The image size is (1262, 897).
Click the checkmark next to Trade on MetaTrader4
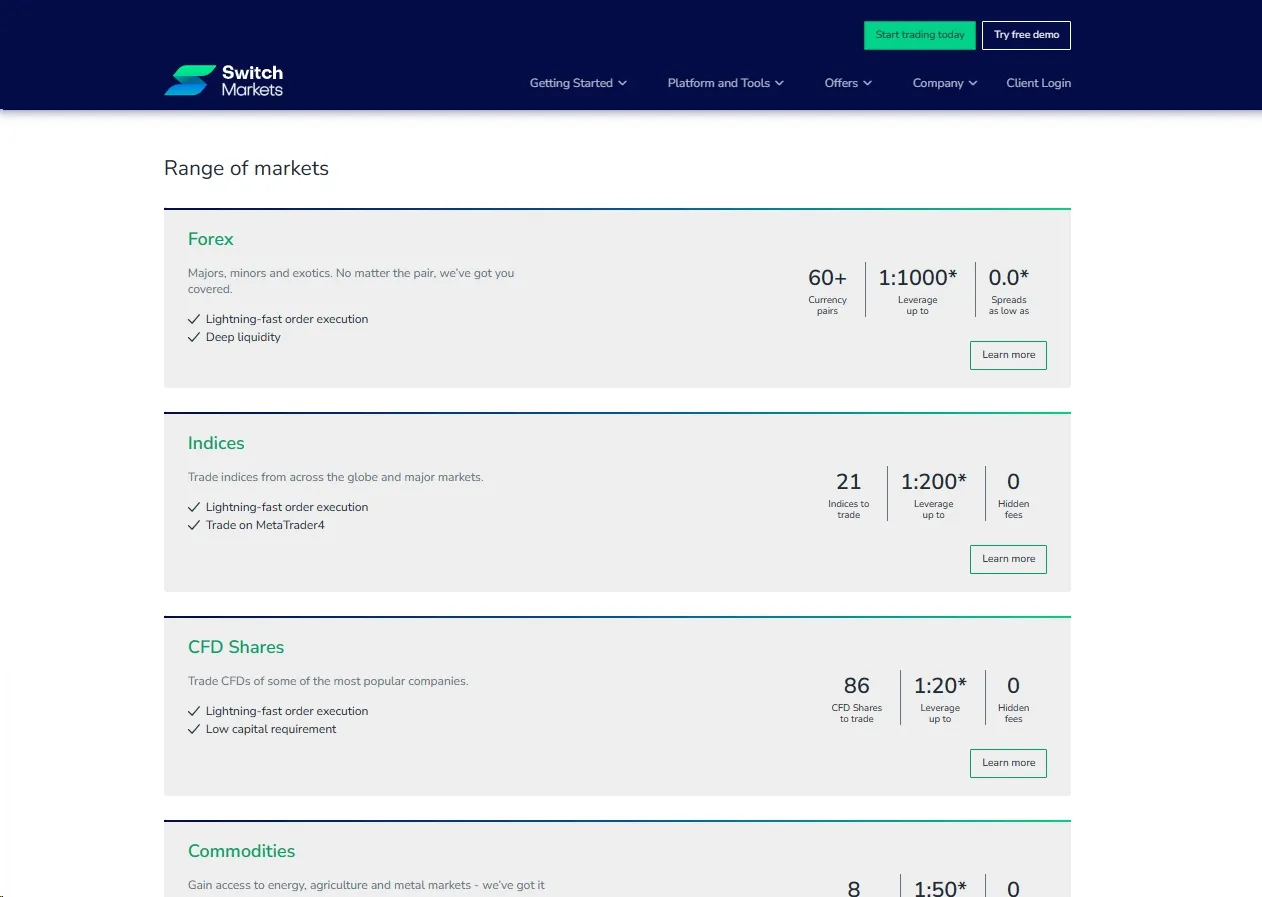(194, 525)
